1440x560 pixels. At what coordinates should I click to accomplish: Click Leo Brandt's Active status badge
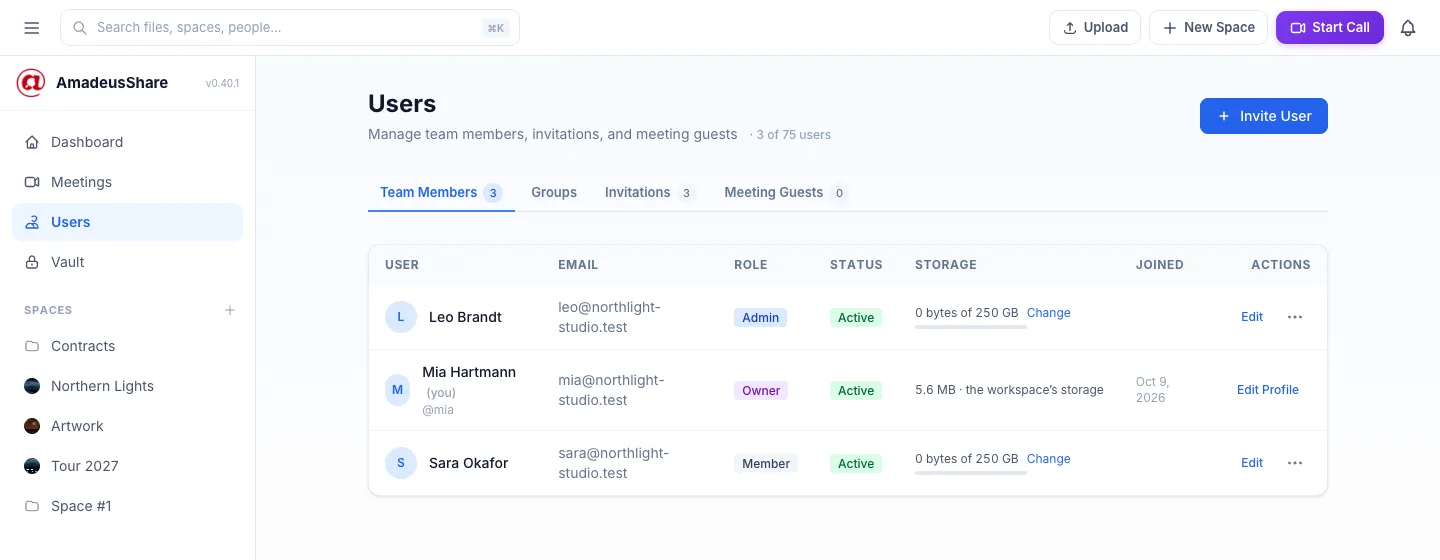(x=856, y=317)
